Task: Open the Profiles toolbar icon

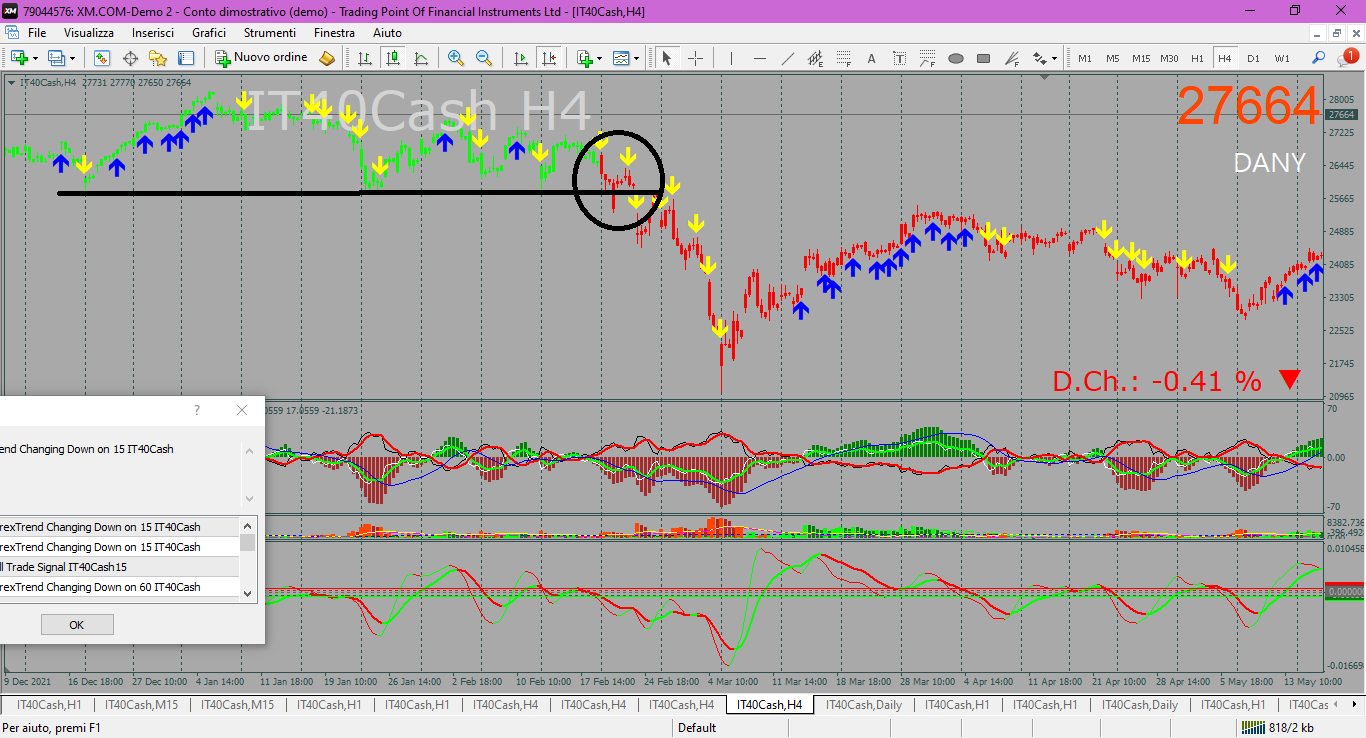Action: point(56,58)
